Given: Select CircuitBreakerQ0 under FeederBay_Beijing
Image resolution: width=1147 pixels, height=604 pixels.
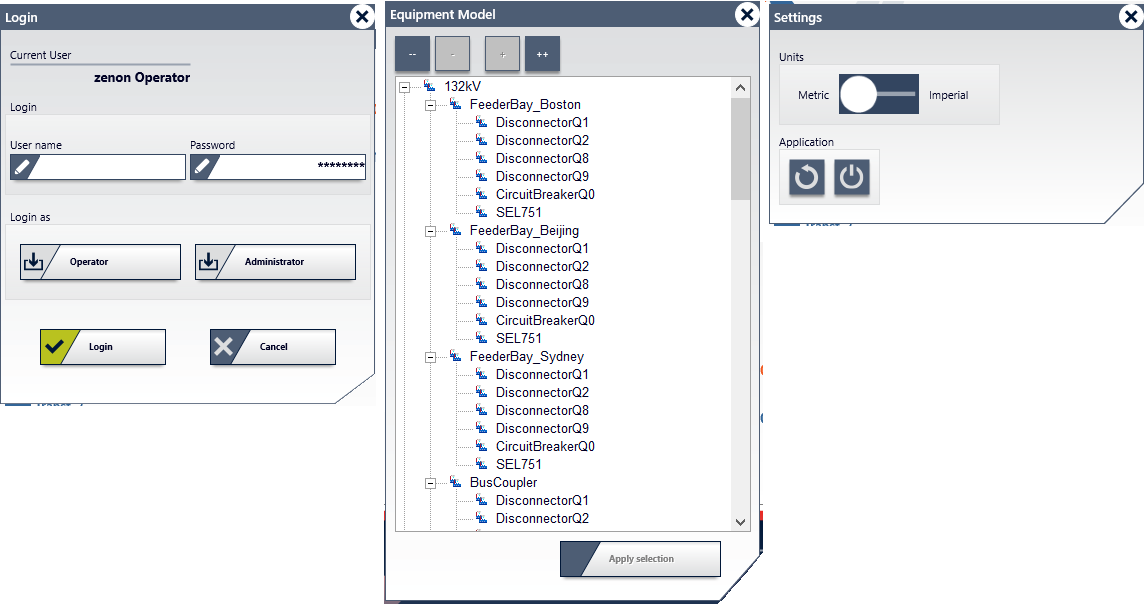Looking at the screenshot, I should click(545, 321).
